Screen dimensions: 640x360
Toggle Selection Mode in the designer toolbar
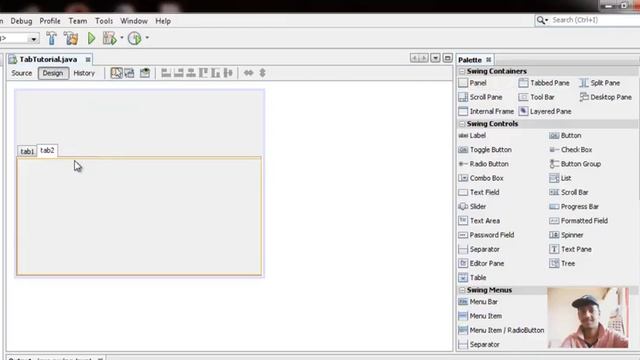(116, 73)
